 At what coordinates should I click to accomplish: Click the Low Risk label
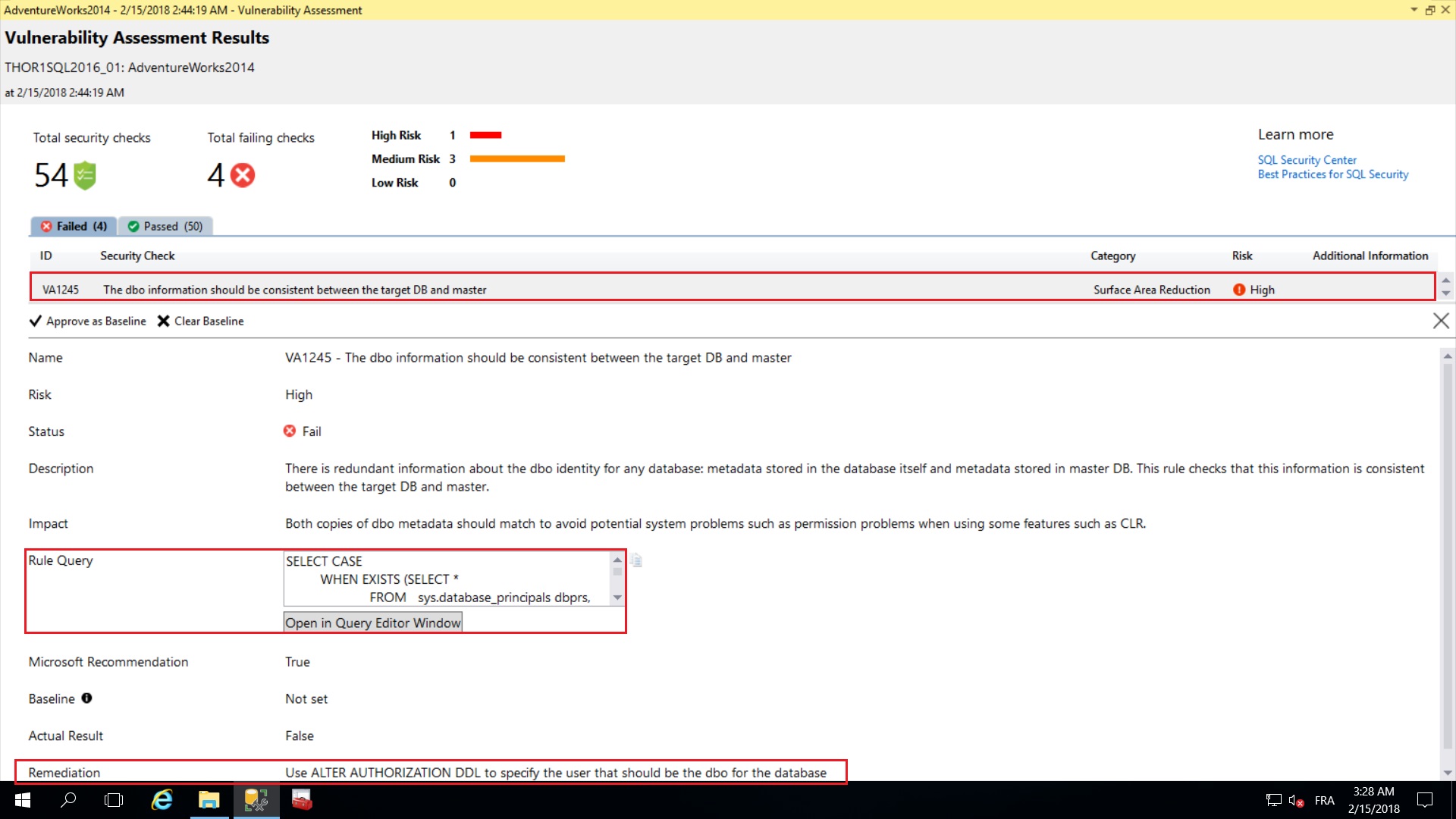pyautogui.click(x=394, y=183)
